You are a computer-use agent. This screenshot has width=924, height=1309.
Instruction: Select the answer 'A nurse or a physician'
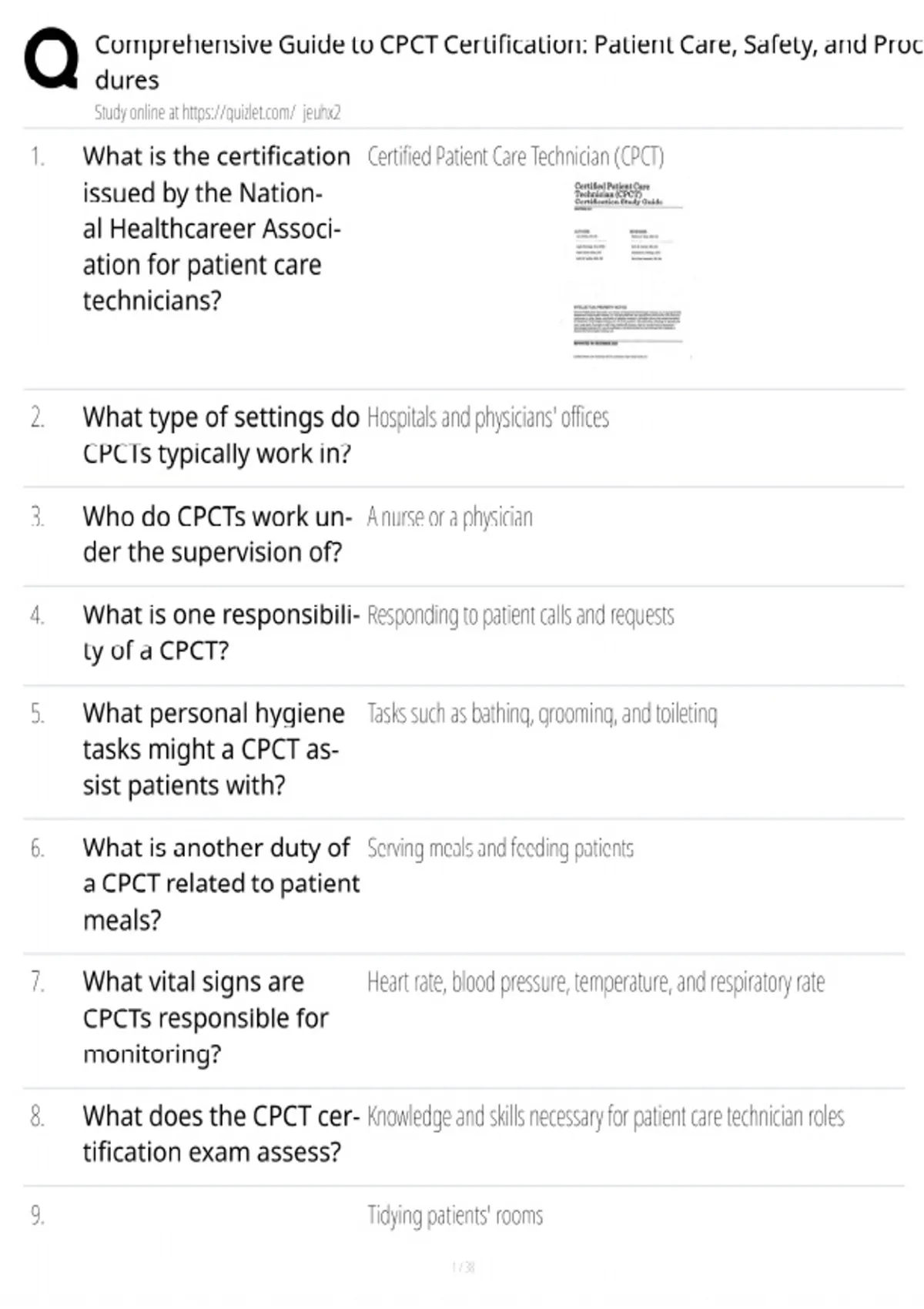click(x=450, y=517)
